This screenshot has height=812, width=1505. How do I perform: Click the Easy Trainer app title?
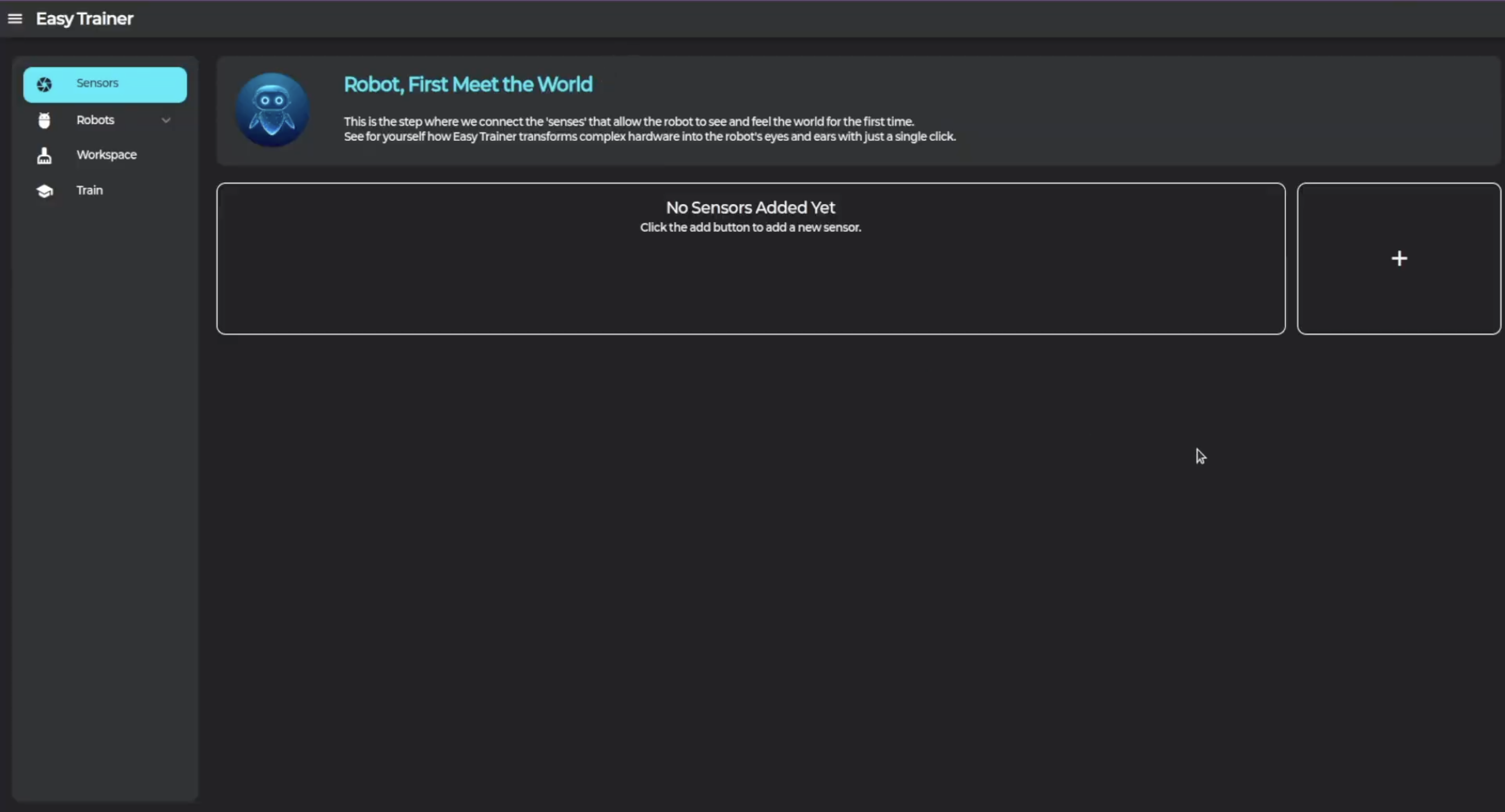[x=85, y=19]
